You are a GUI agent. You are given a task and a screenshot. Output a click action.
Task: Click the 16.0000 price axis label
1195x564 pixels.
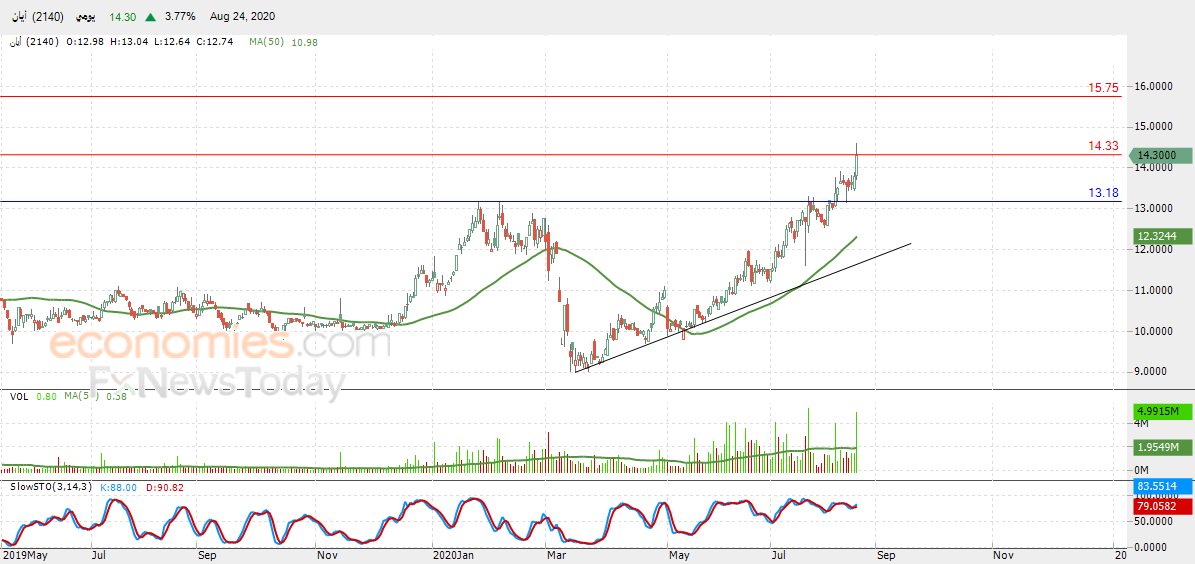click(x=1153, y=87)
